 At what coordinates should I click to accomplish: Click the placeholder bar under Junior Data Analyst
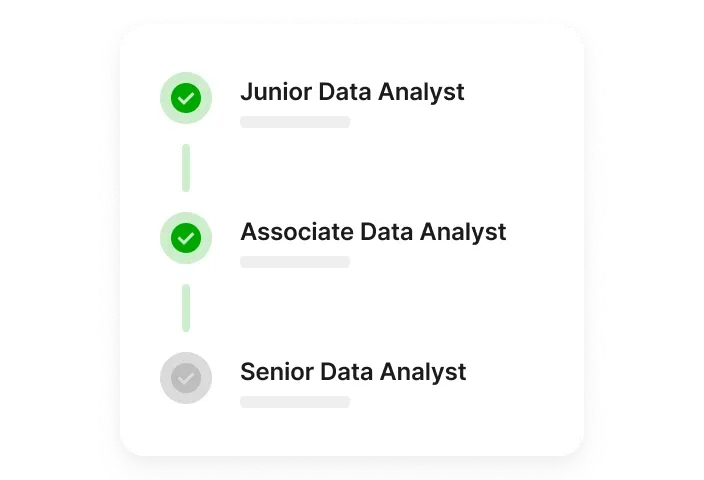pos(295,122)
